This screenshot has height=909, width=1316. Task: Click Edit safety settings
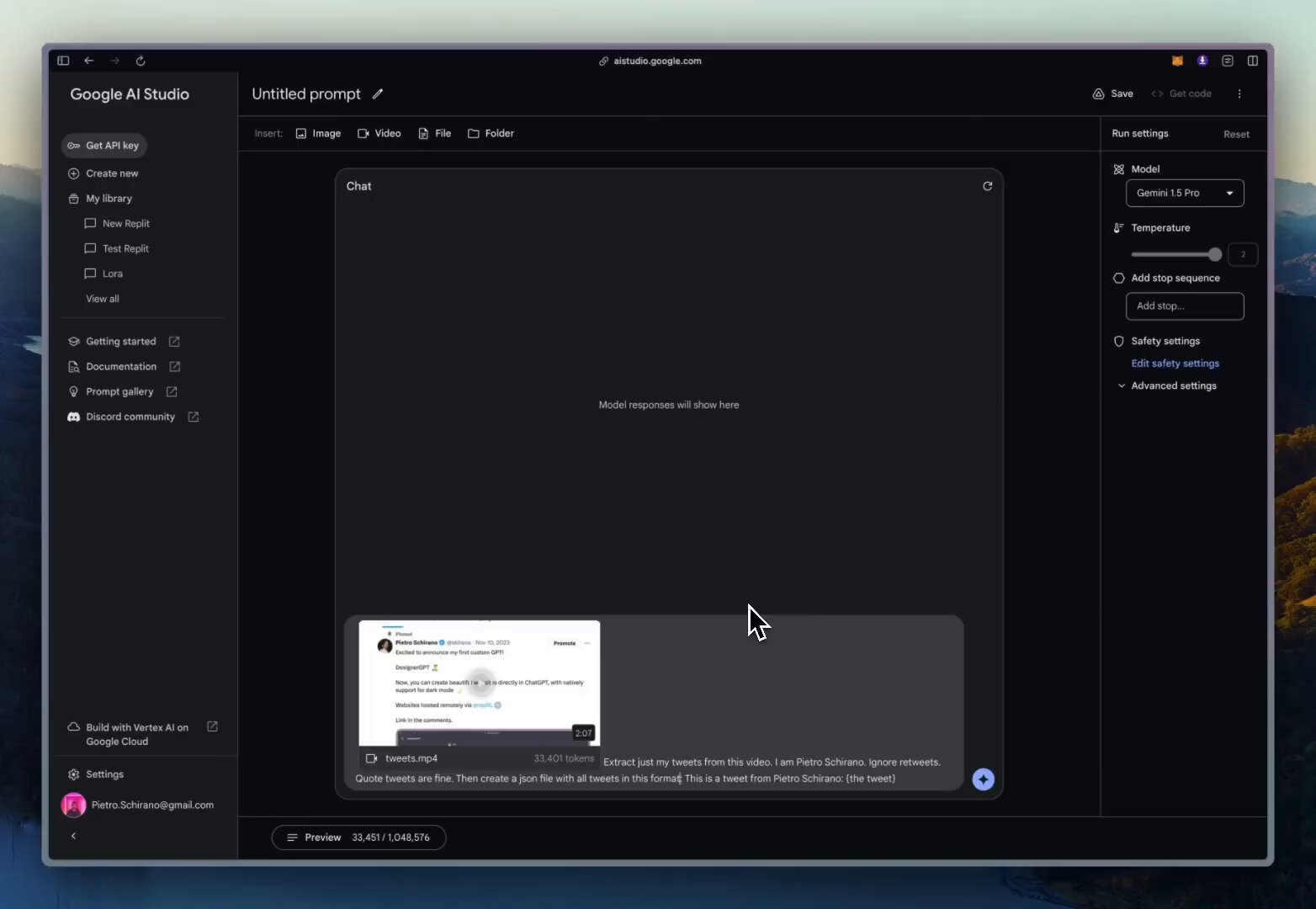click(x=1175, y=364)
